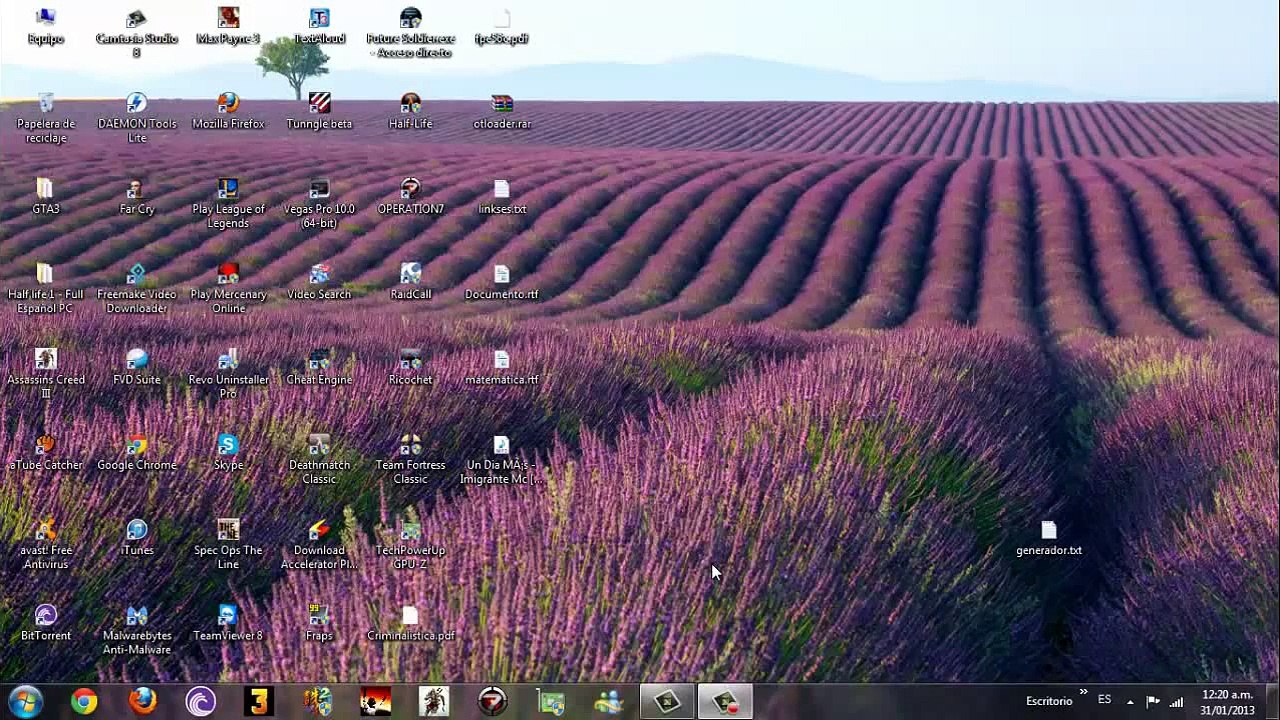Select the matematica.rtf file
This screenshot has height=720, width=1280.
pyautogui.click(x=502, y=366)
